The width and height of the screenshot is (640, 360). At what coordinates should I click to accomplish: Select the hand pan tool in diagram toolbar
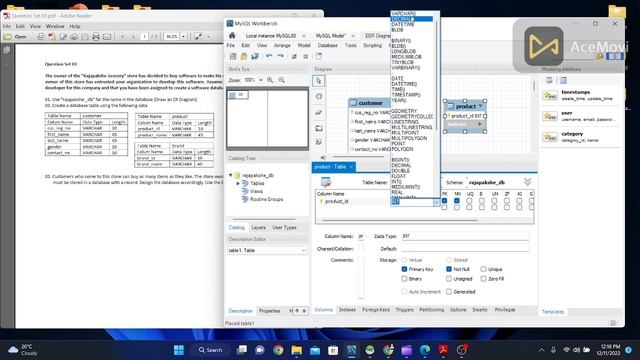[319, 97]
